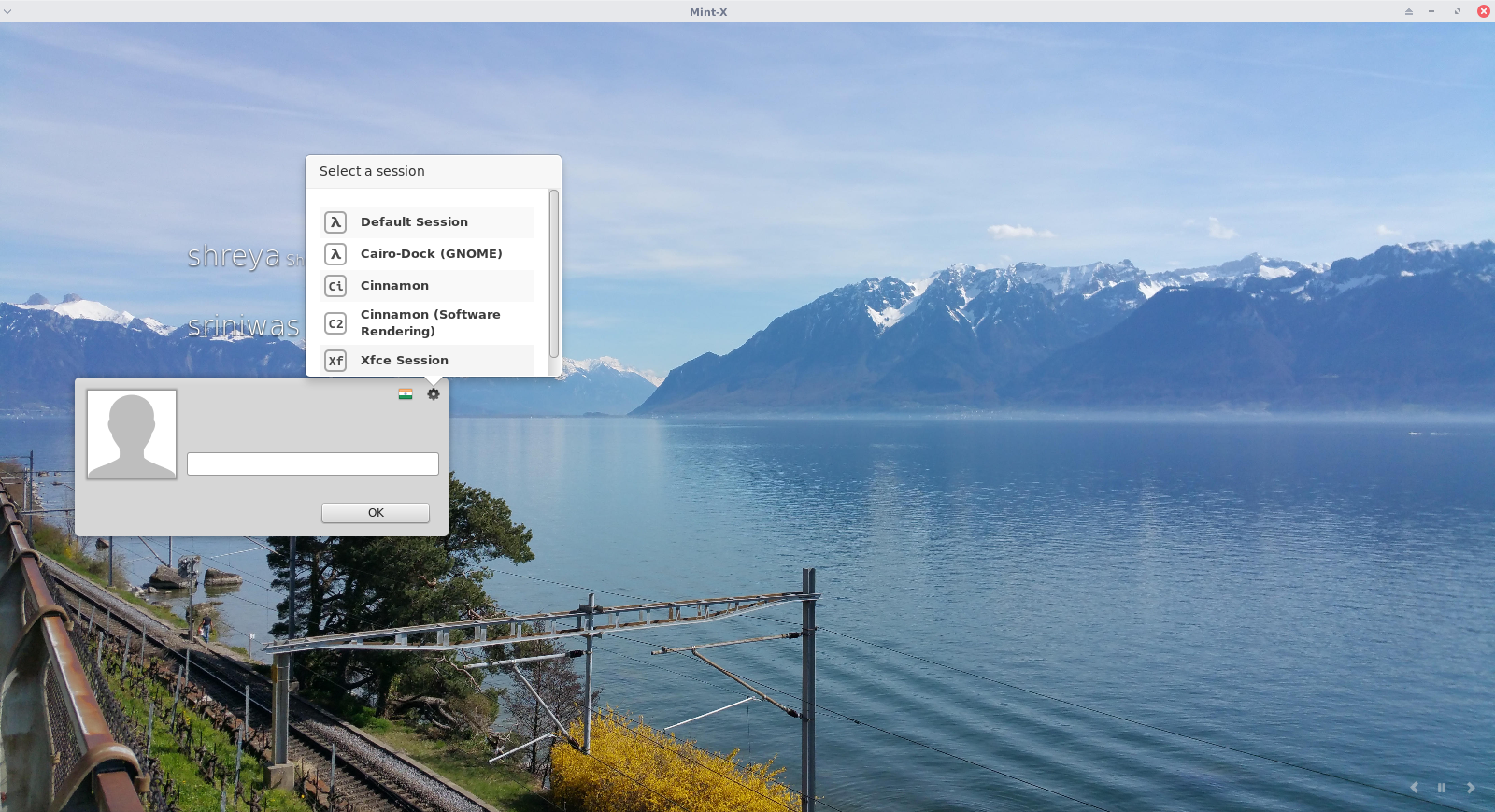Select Cairo-Dock (GNOME) session

point(427,254)
